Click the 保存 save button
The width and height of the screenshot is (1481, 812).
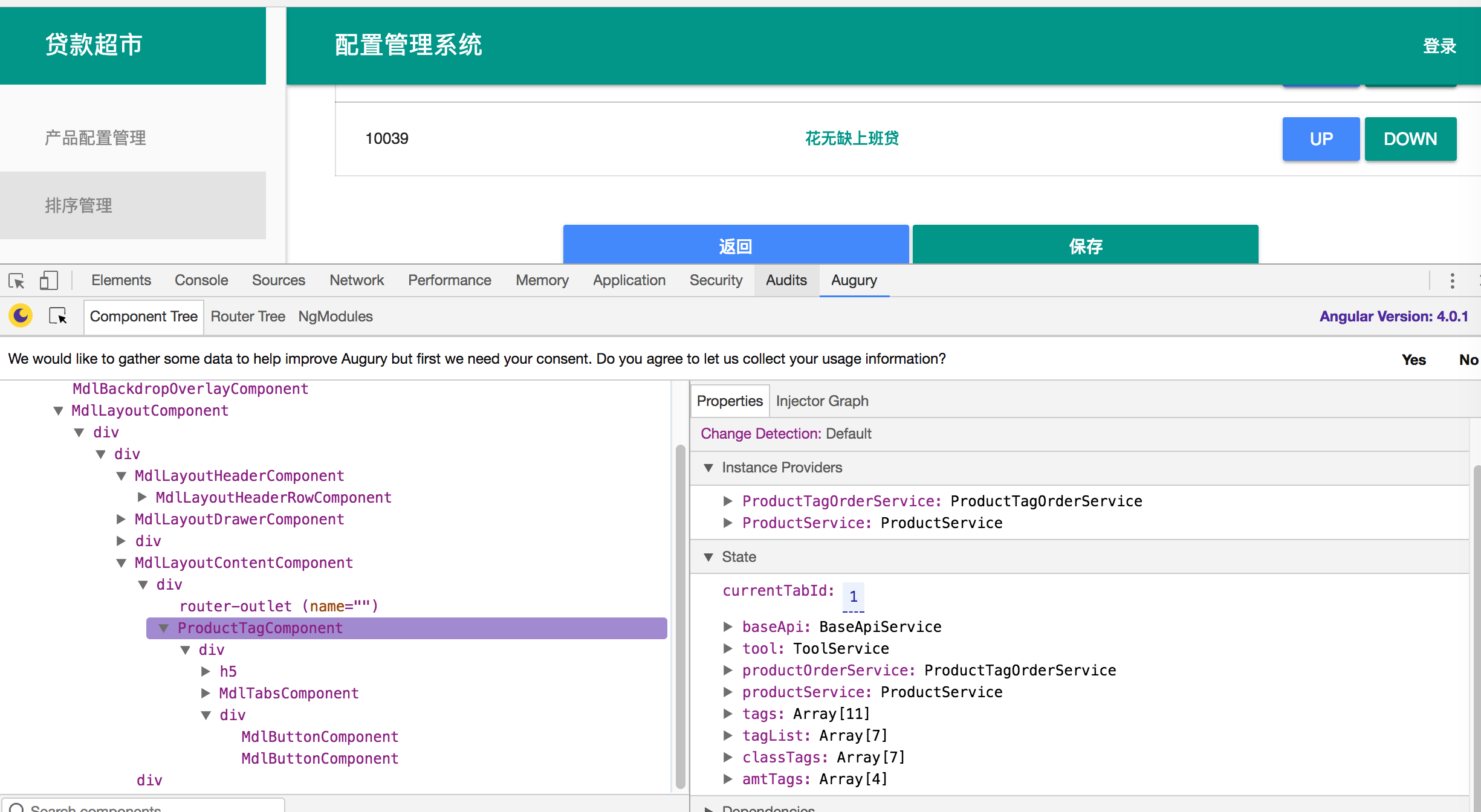point(1085,246)
